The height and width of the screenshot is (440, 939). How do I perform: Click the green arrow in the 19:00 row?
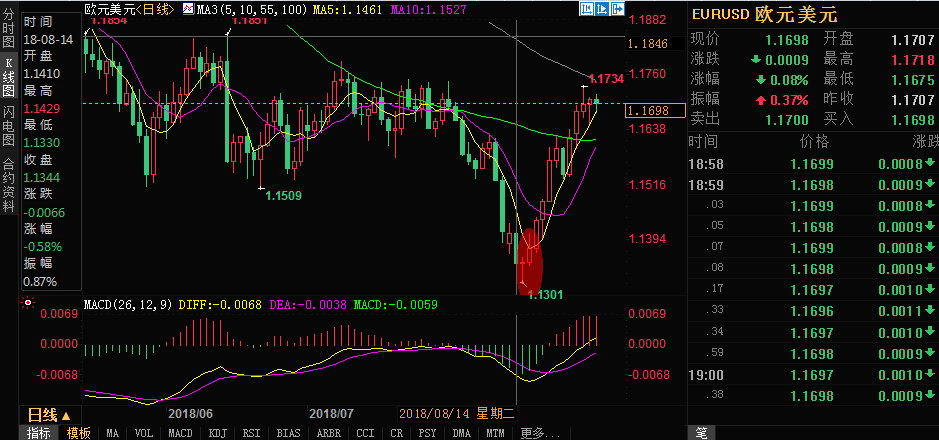929,375
